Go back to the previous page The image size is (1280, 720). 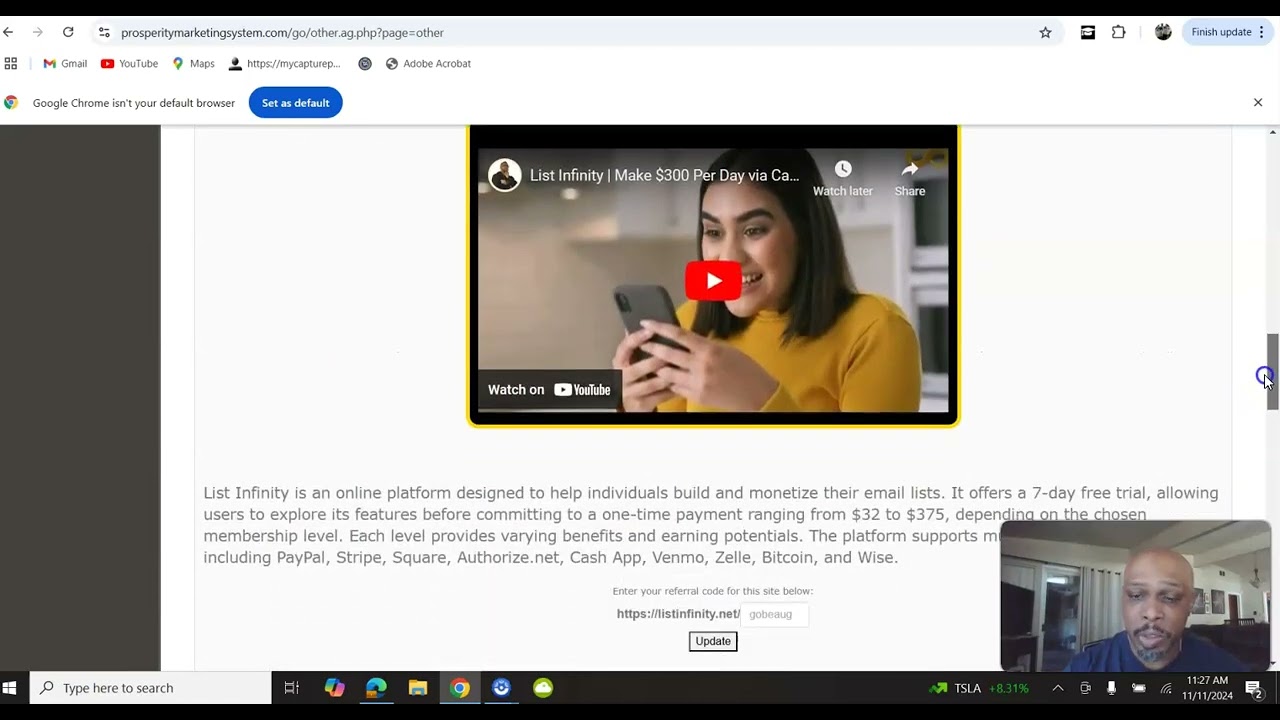point(8,32)
